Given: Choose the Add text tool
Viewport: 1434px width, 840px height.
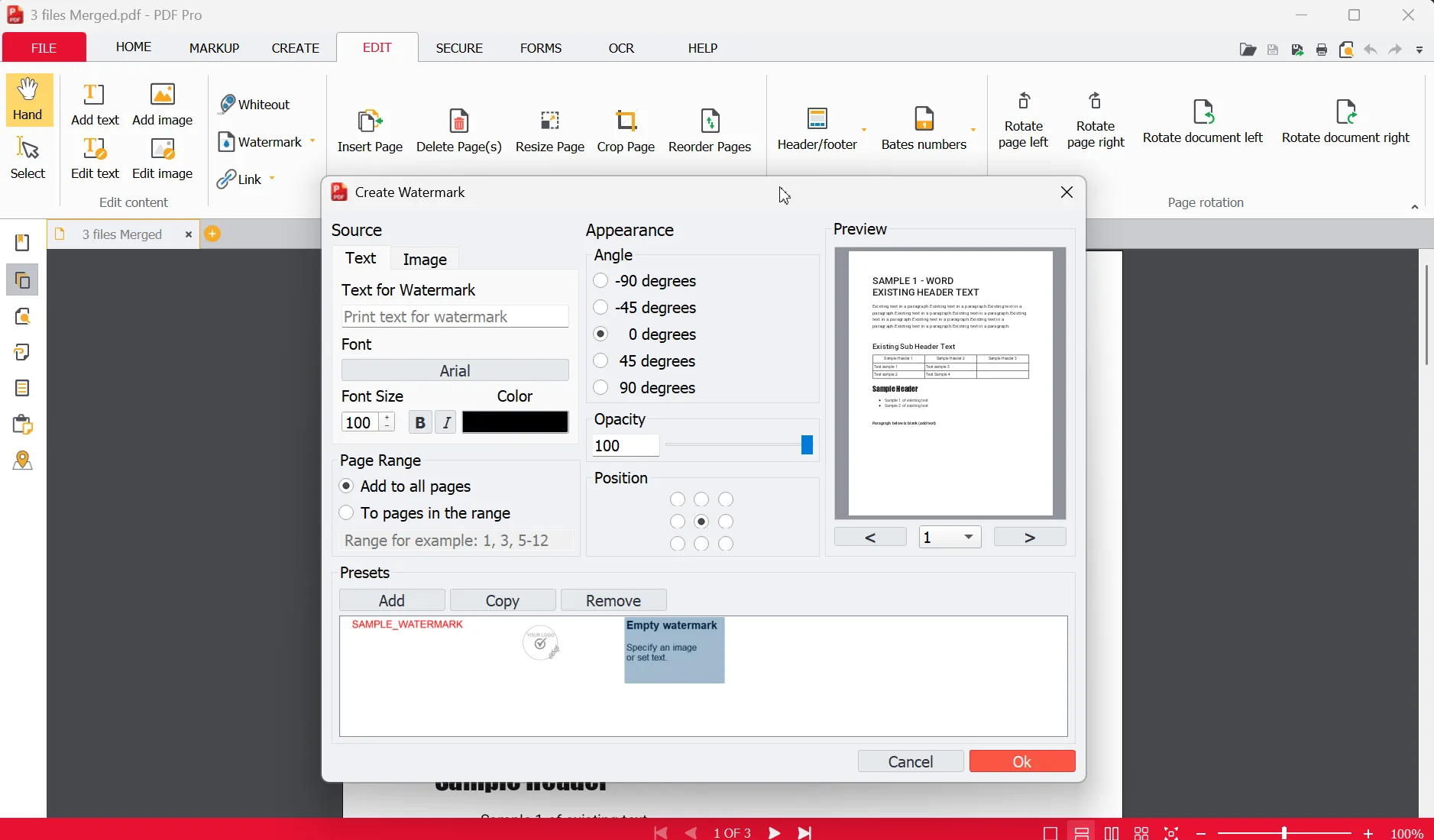Looking at the screenshot, I should (95, 105).
